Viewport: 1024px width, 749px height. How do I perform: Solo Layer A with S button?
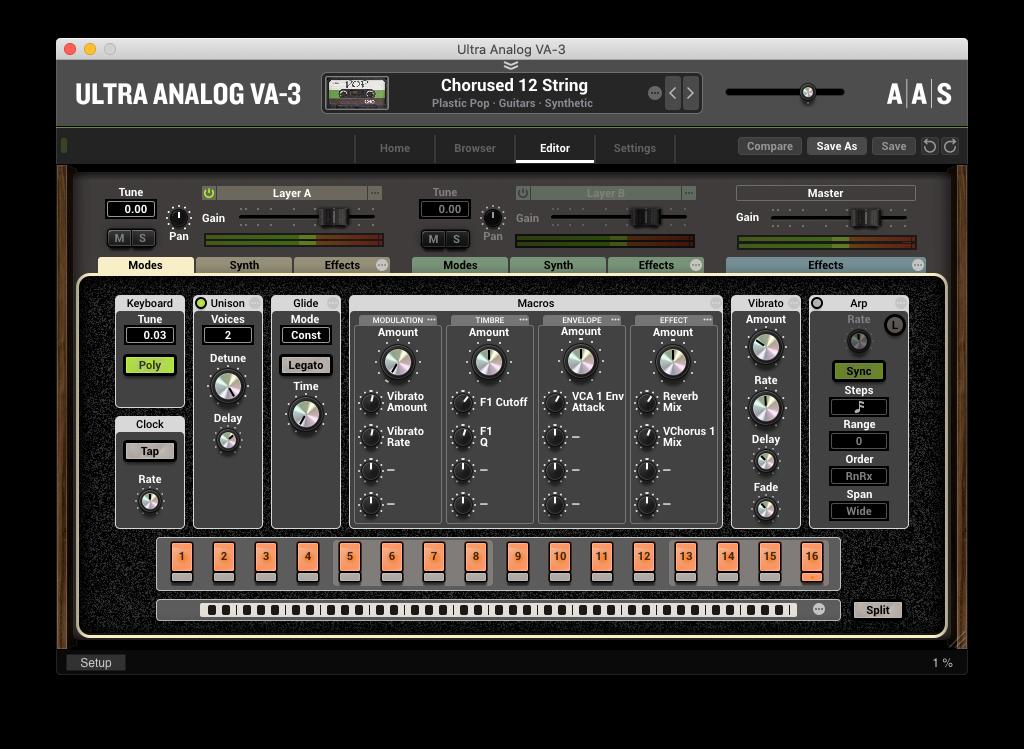click(142, 238)
